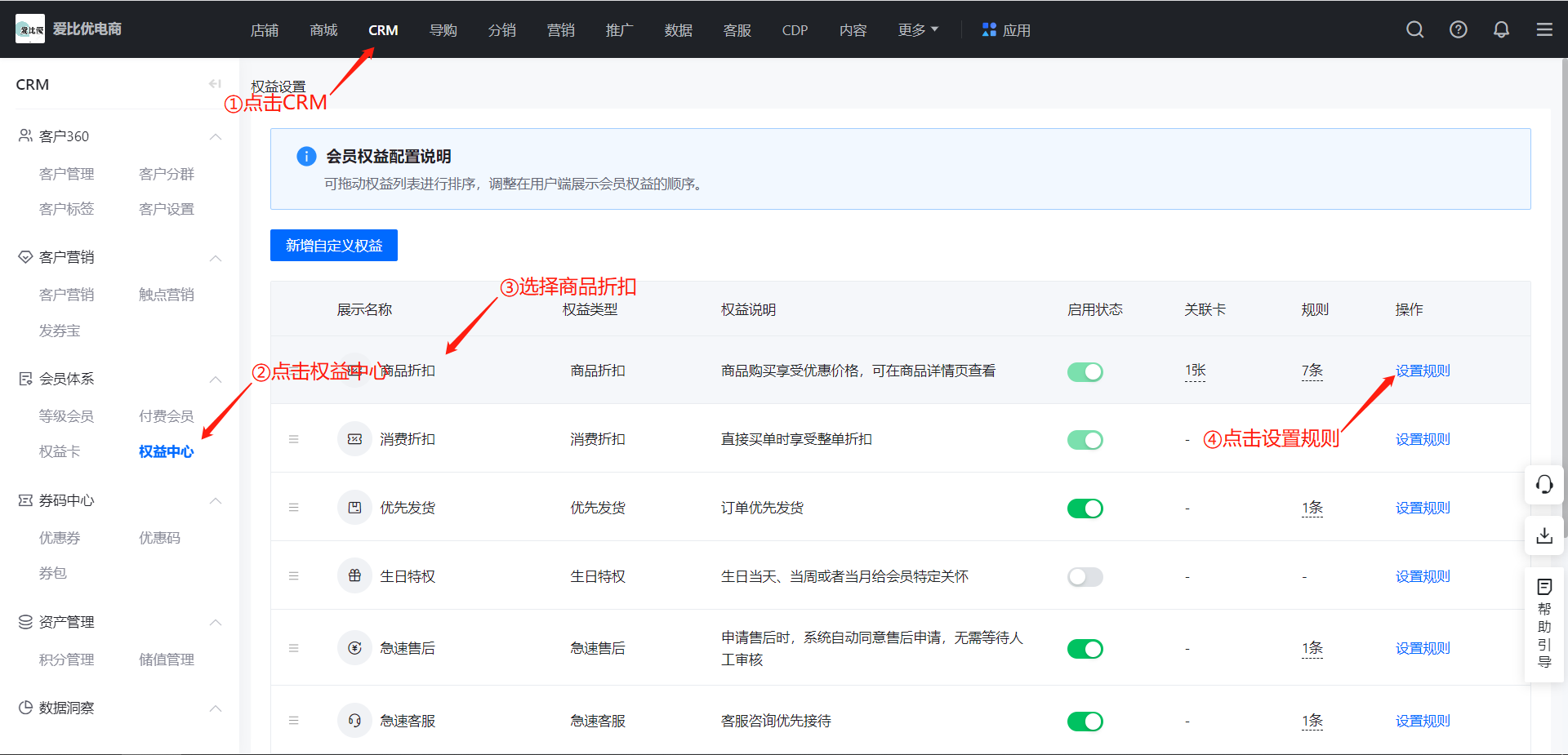Open the 客服 top menu
The width and height of the screenshot is (1568, 755).
coord(737,30)
